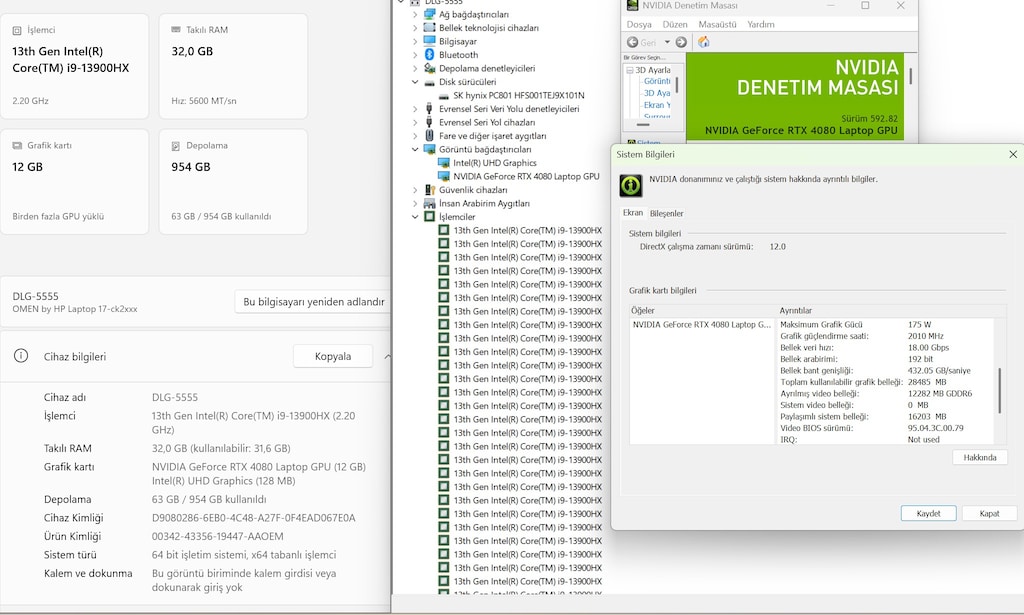1024x615 pixels.
Task: Click the Takılı RAM card icon
Action: pos(176,29)
